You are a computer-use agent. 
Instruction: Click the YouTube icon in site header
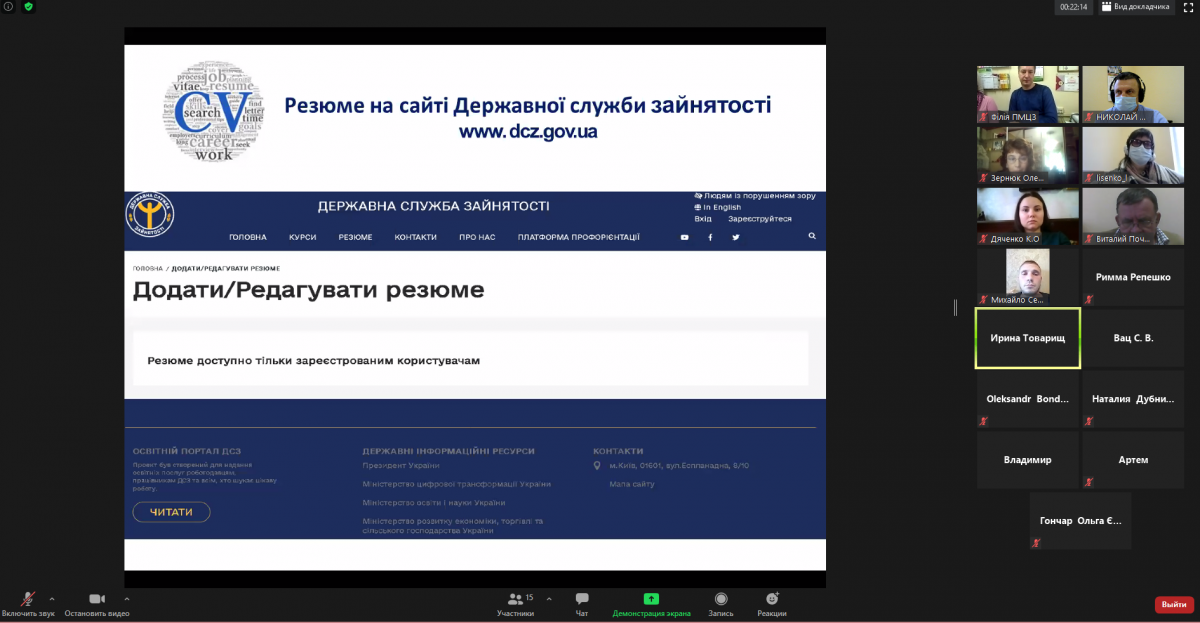pyautogui.click(x=685, y=237)
